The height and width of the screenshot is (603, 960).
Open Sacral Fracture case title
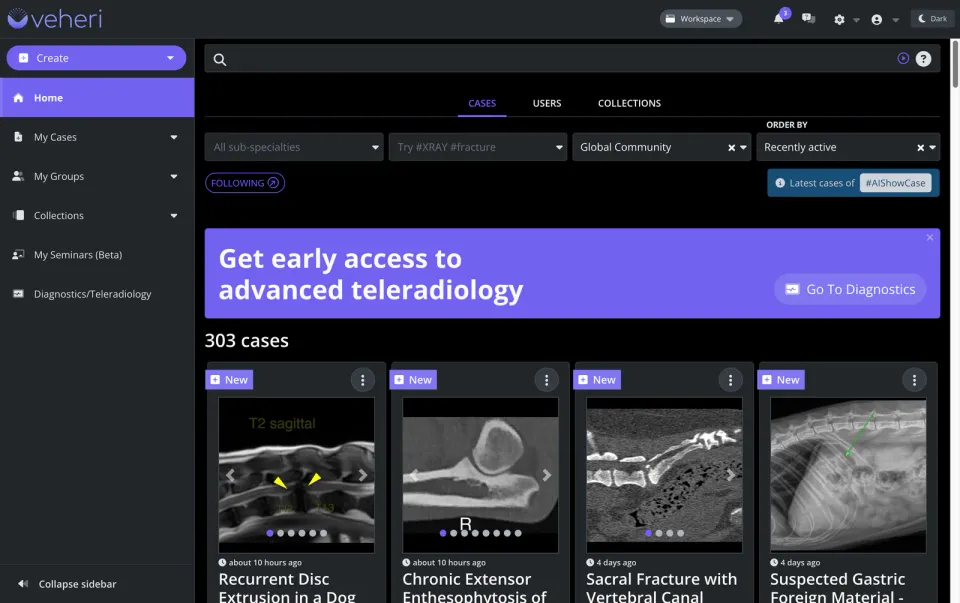click(662, 588)
